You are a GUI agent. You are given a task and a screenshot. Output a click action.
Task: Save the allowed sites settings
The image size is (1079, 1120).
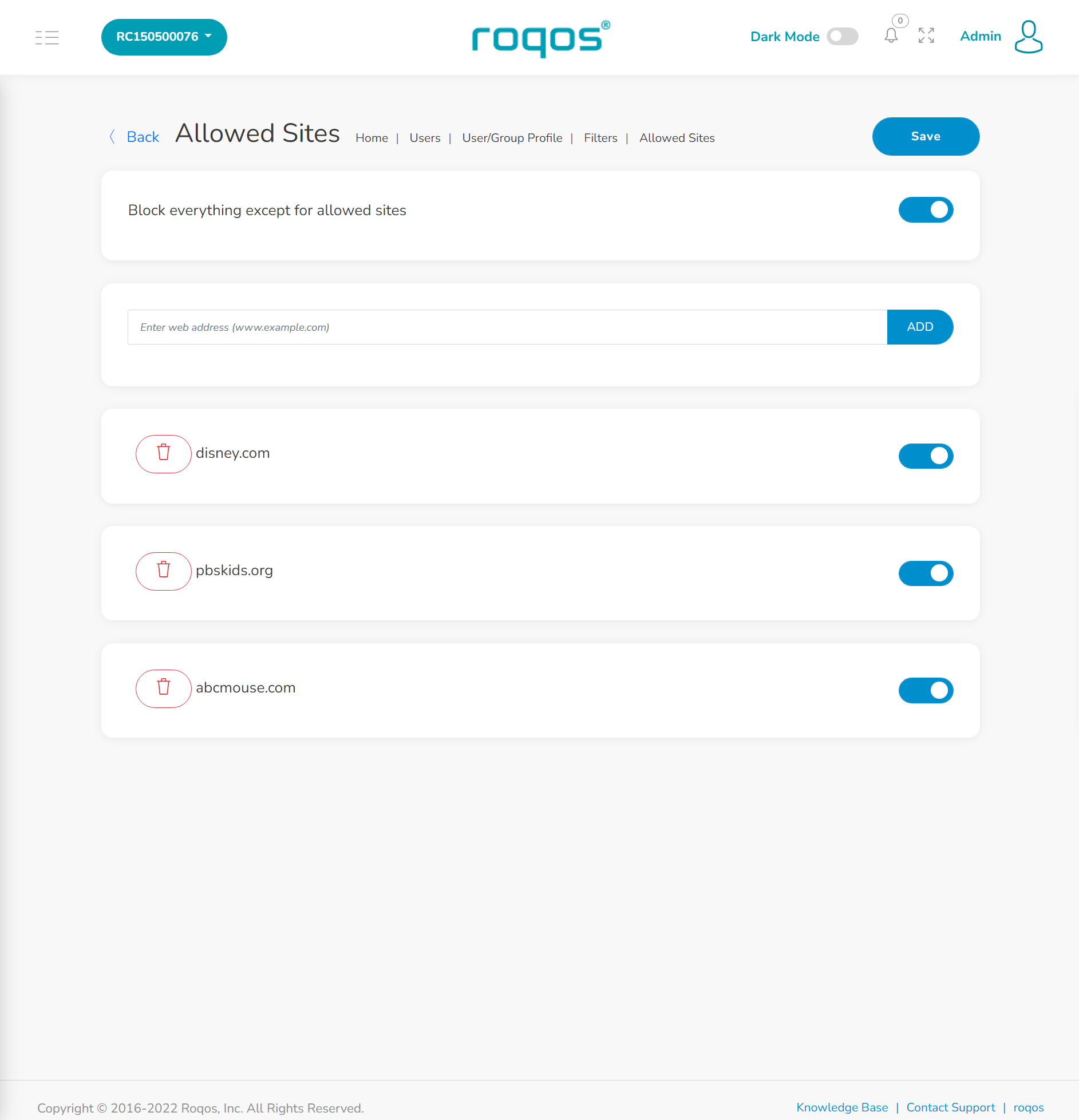926,136
